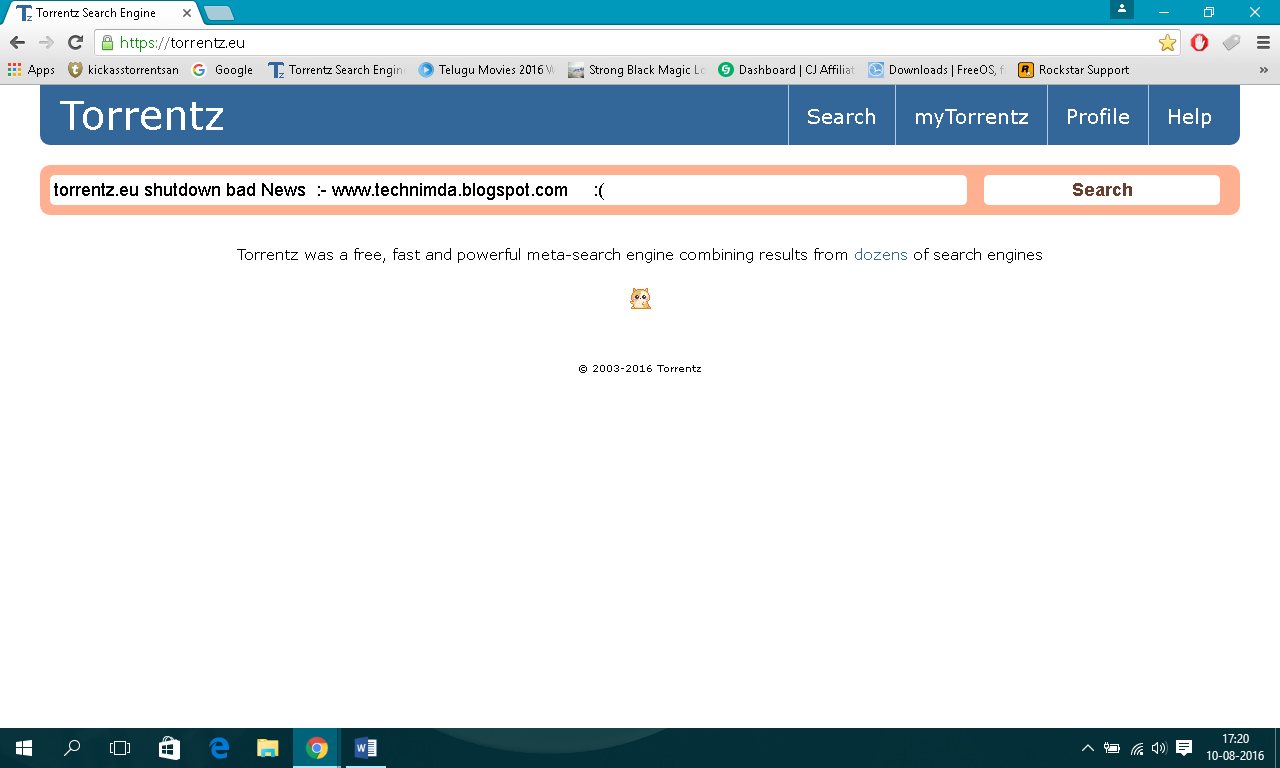Follow the 'dozens' link
This screenshot has height=768, width=1280.
coord(880,255)
